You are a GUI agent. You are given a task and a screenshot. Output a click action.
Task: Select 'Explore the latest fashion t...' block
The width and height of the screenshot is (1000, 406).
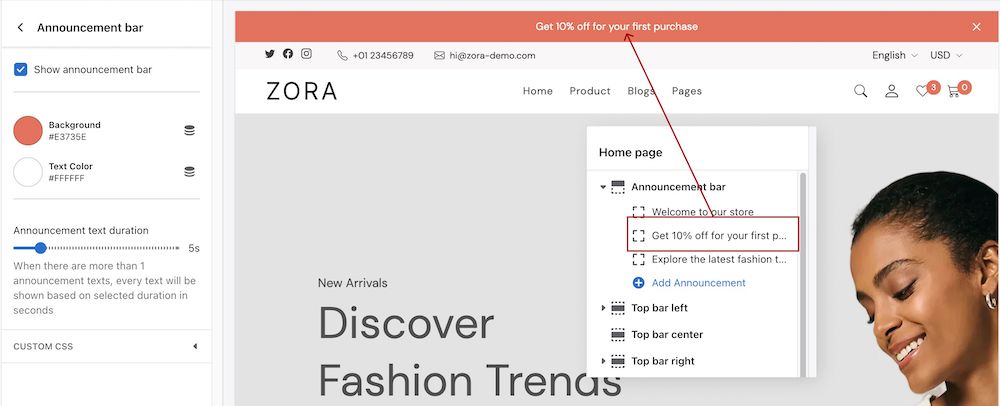[719, 259]
